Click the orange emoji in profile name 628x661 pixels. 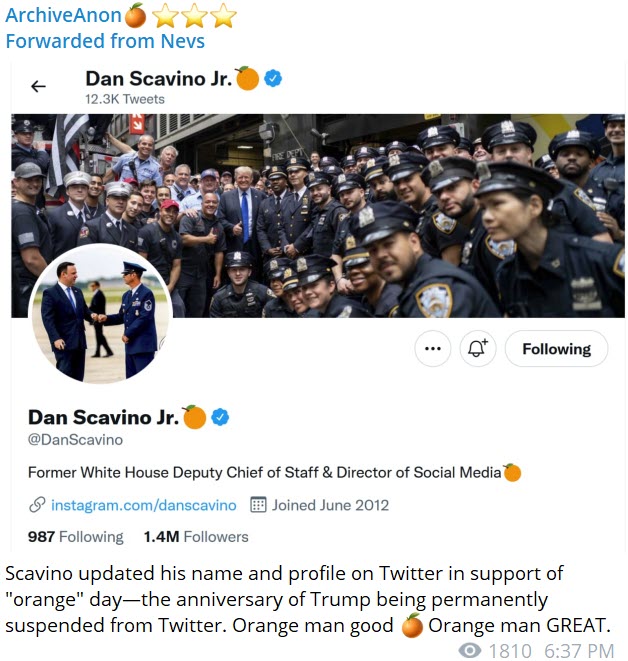click(x=194, y=417)
